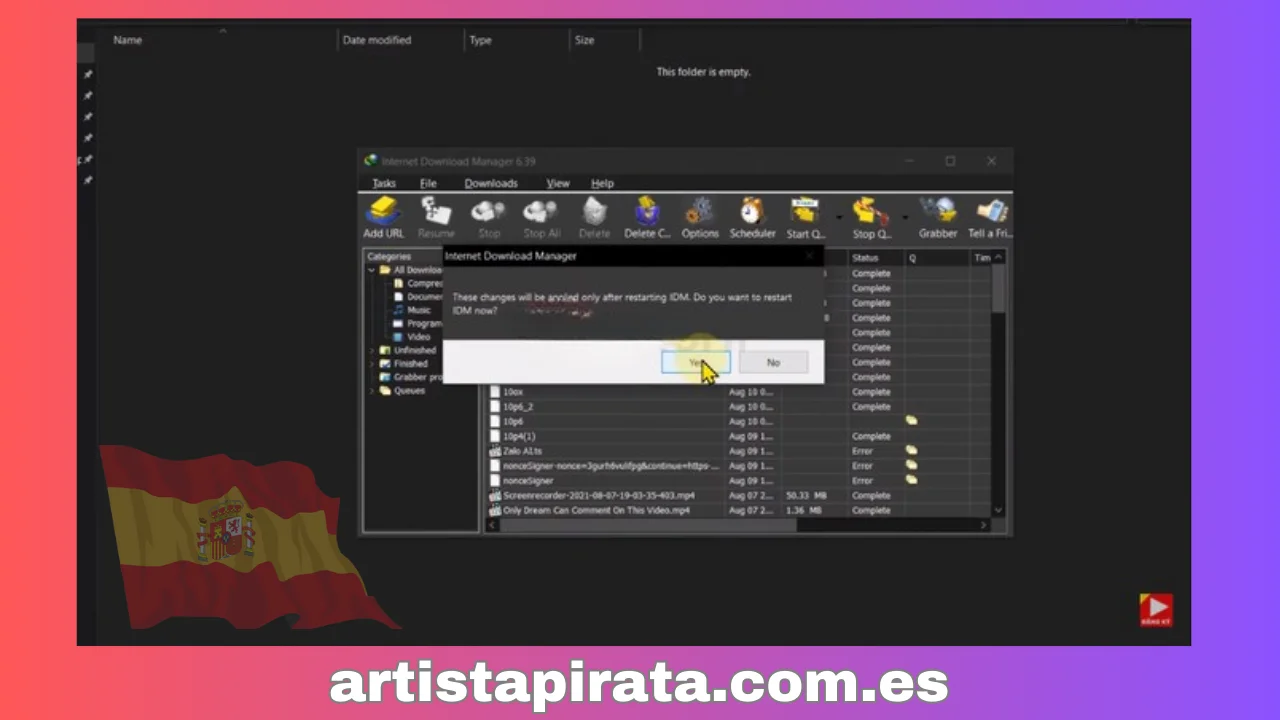Confirm restart with the Yes button

point(696,362)
